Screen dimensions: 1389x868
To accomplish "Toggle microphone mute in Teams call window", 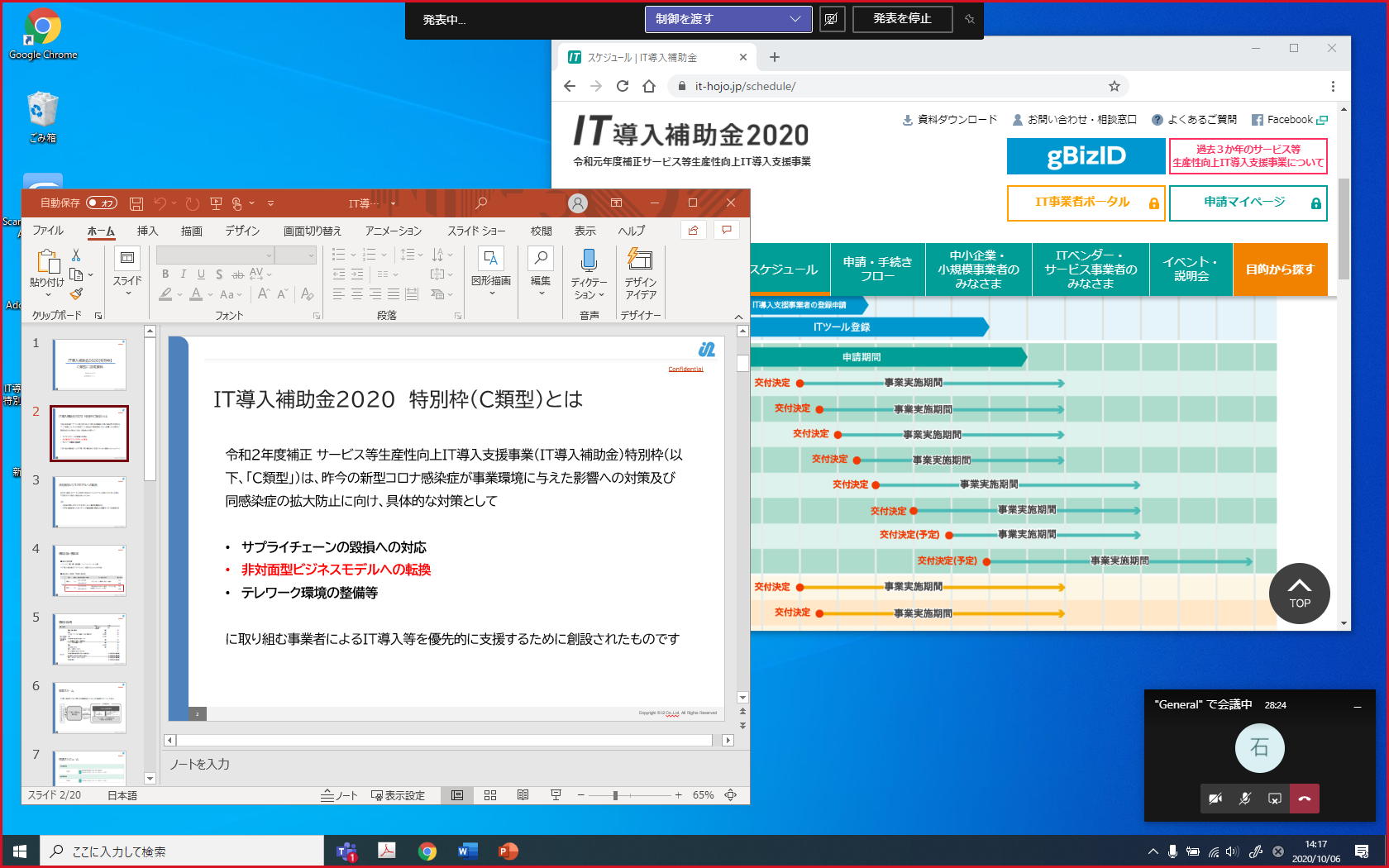I will coord(1245,799).
